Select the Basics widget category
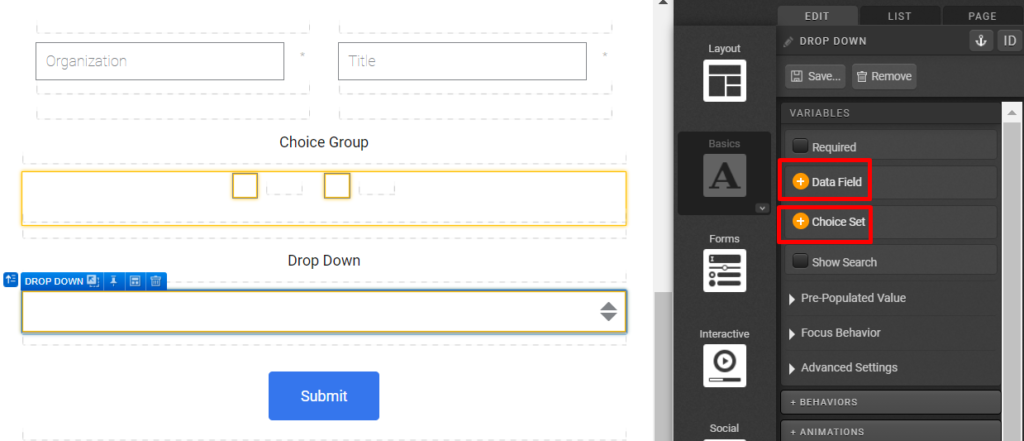This screenshot has height=441, width=1024. point(724,172)
